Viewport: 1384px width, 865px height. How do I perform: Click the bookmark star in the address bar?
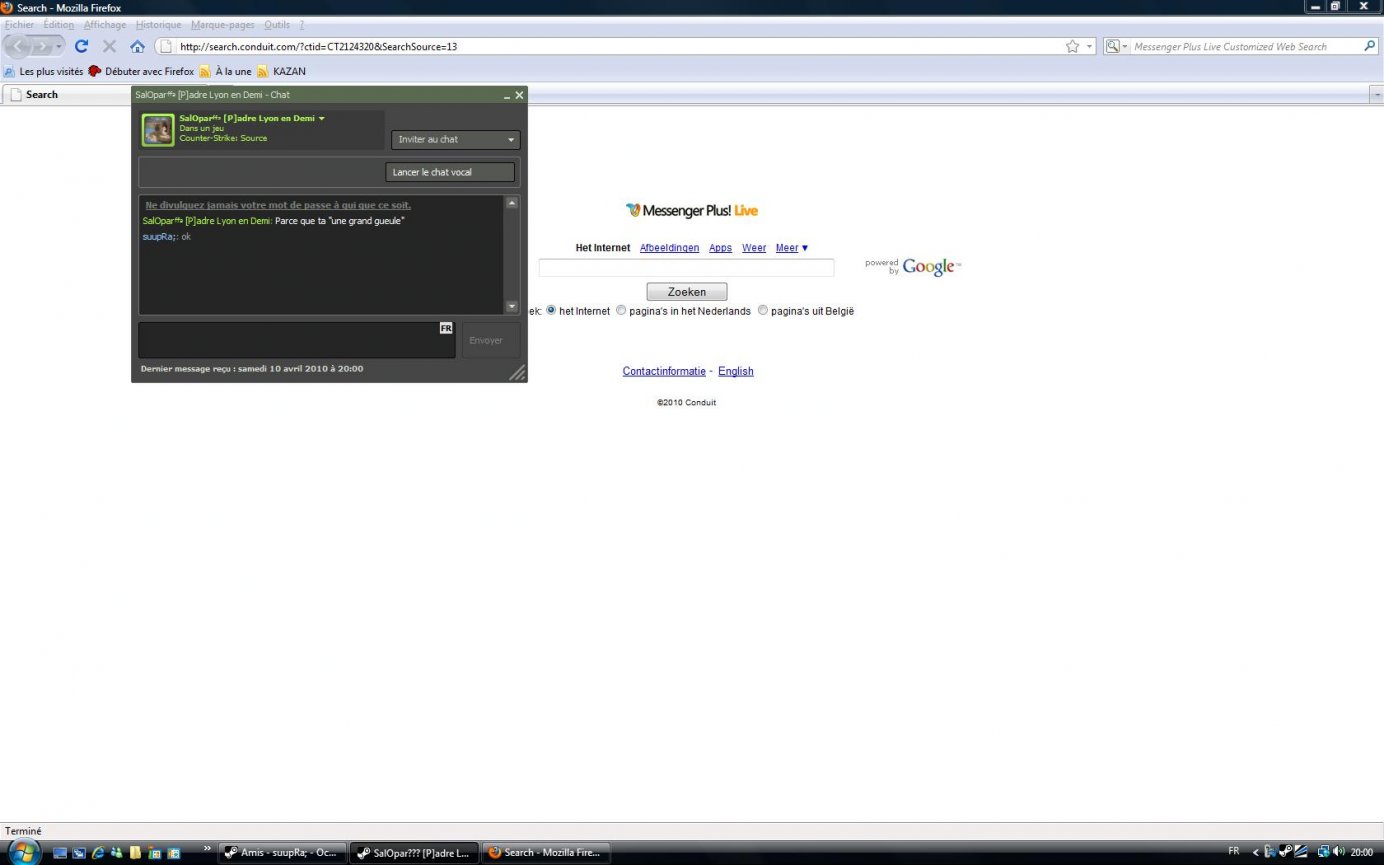click(x=1072, y=46)
